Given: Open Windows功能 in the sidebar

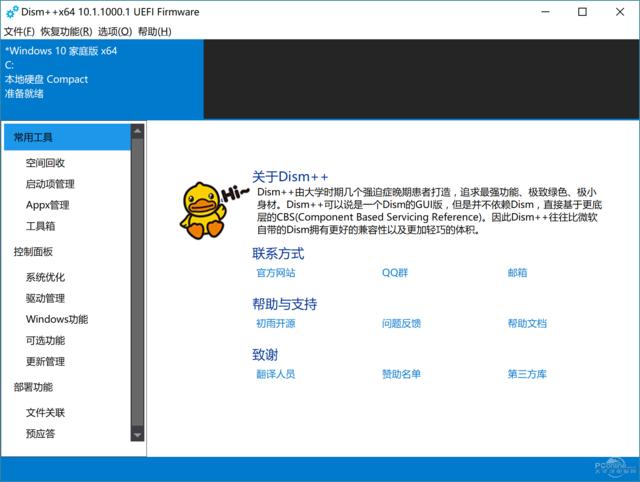Looking at the screenshot, I should pyautogui.click(x=57, y=319).
